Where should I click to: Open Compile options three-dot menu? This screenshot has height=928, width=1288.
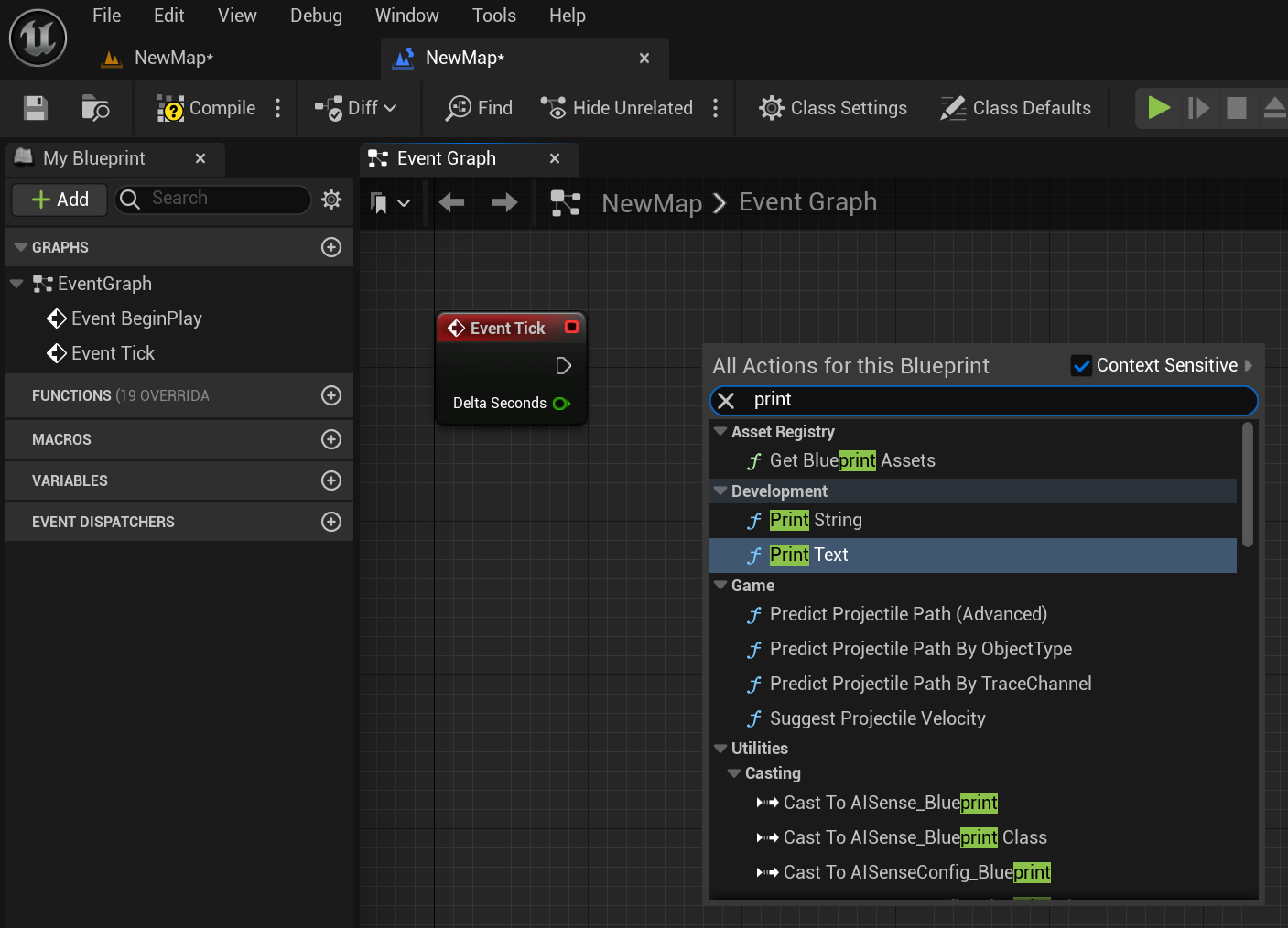click(278, 108)
